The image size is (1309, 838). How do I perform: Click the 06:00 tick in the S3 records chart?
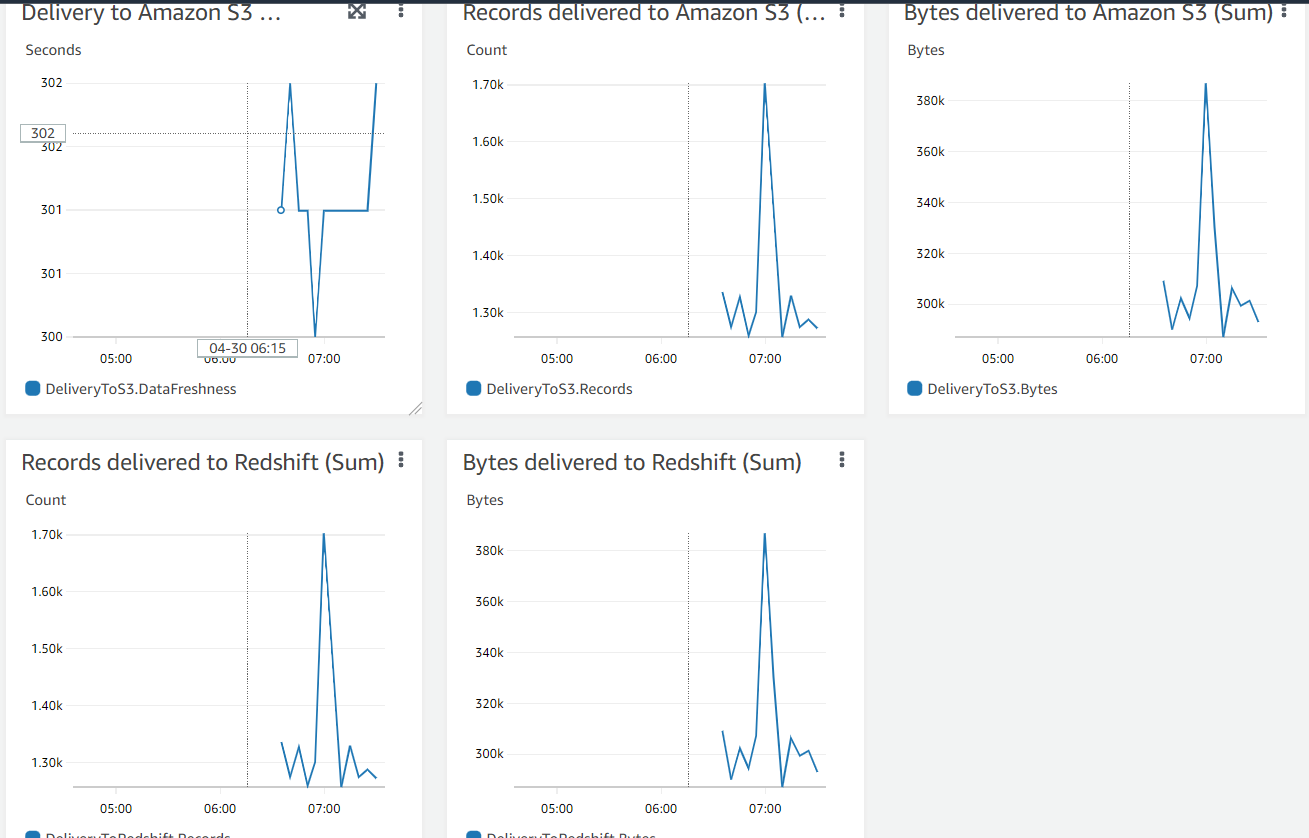point(661,359)
